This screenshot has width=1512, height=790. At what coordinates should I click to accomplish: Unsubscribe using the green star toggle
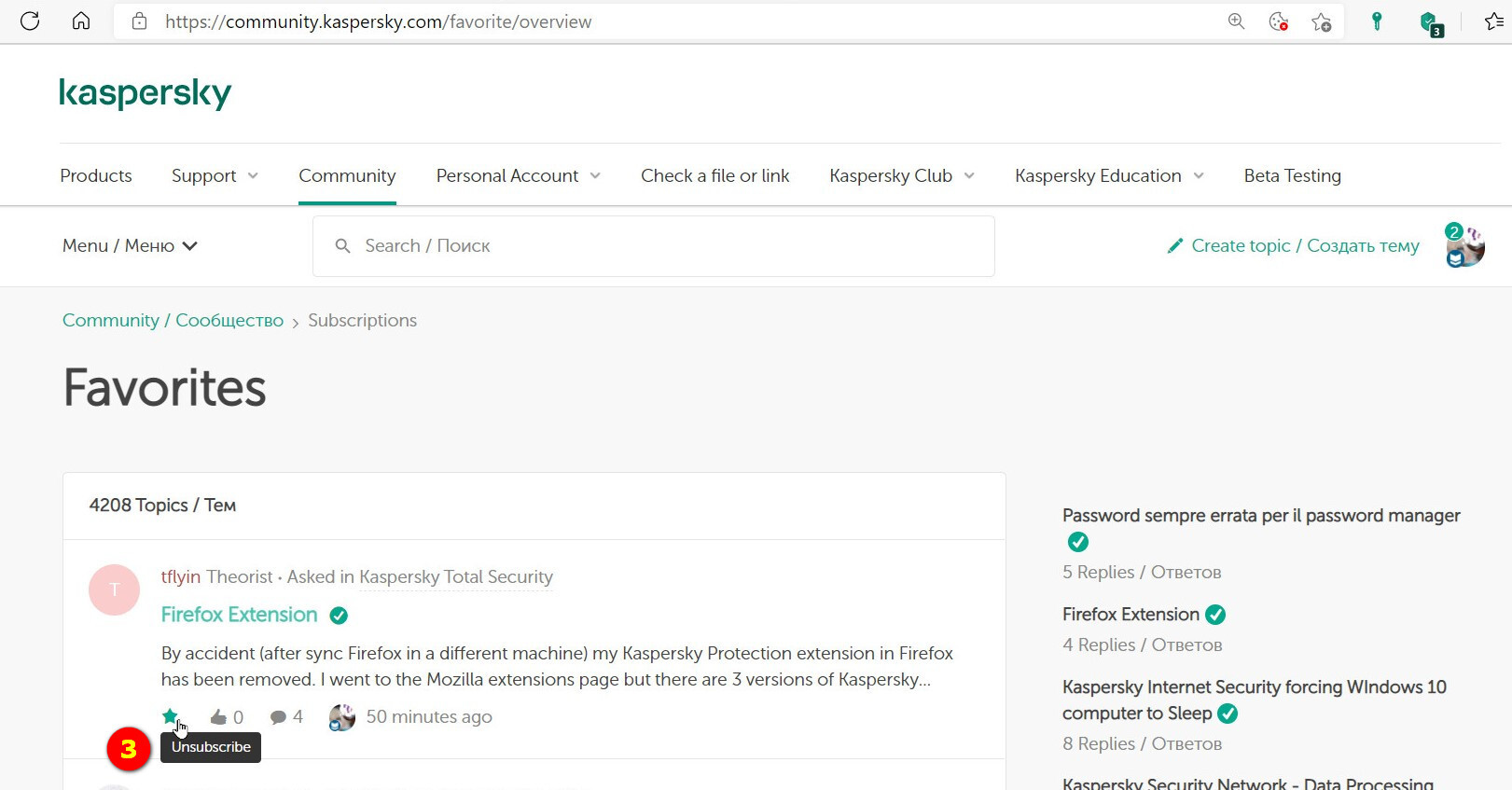170,716
